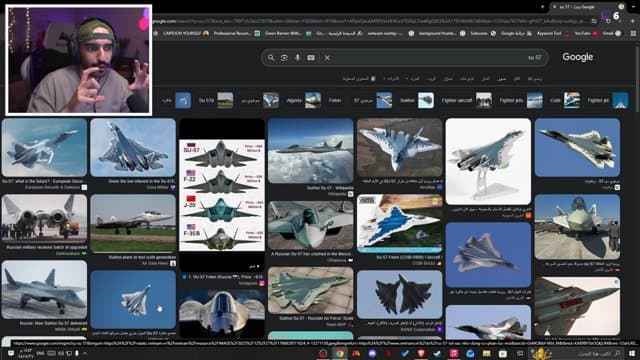Open the pixel camouflage Su-57 banking image
This screenshot has width=640, height=360.
[399, 147]
